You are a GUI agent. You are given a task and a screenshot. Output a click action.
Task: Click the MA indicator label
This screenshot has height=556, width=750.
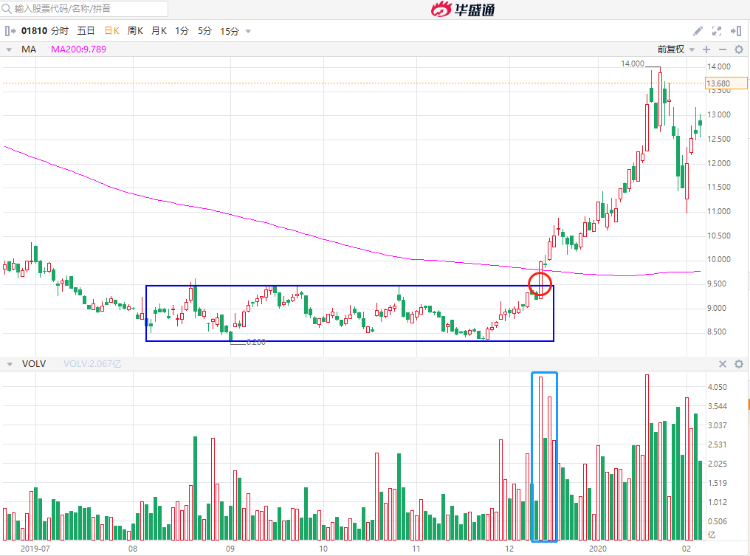[29, 49]
